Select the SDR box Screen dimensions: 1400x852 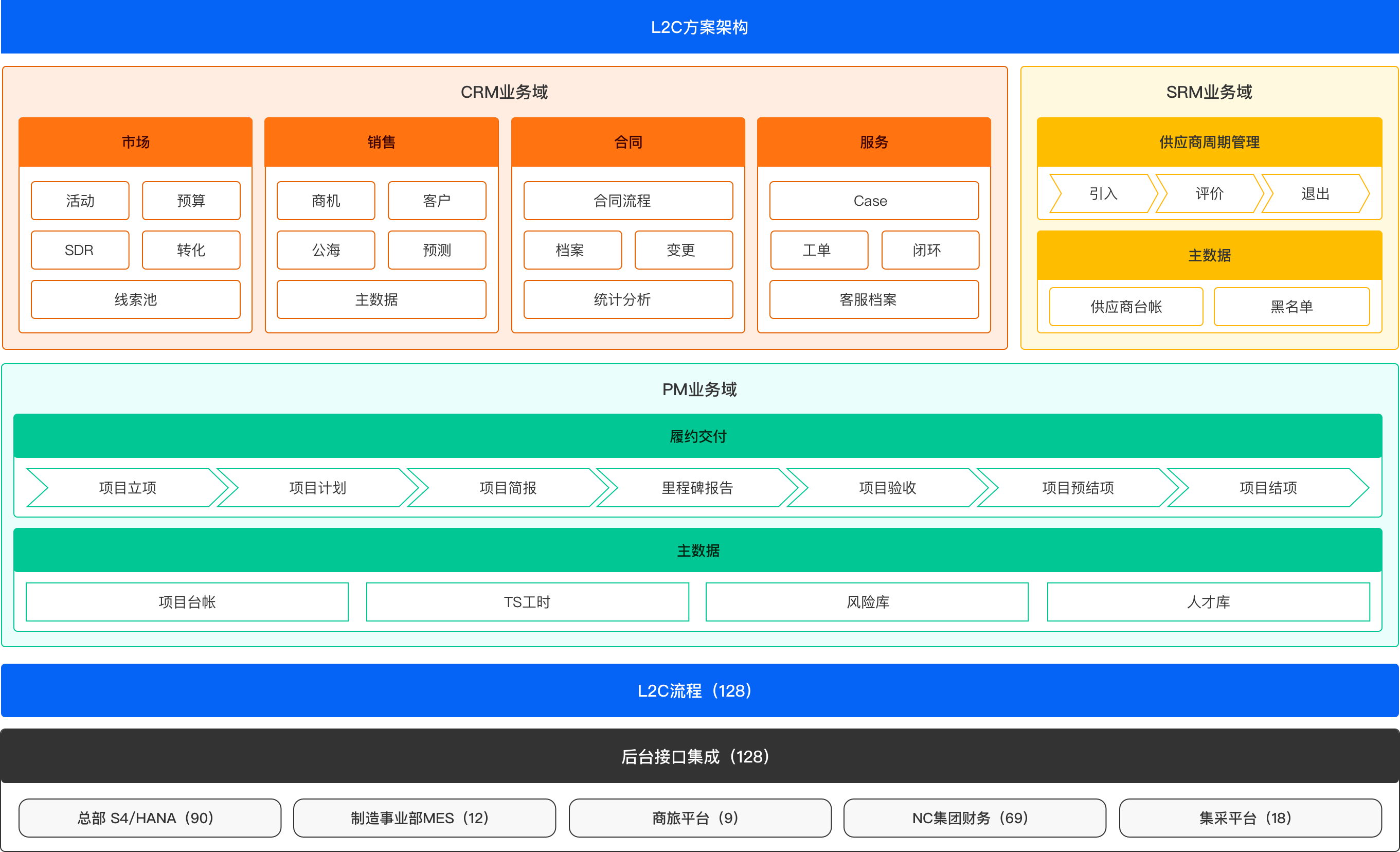pyautogui.click(x=80, y=250)
